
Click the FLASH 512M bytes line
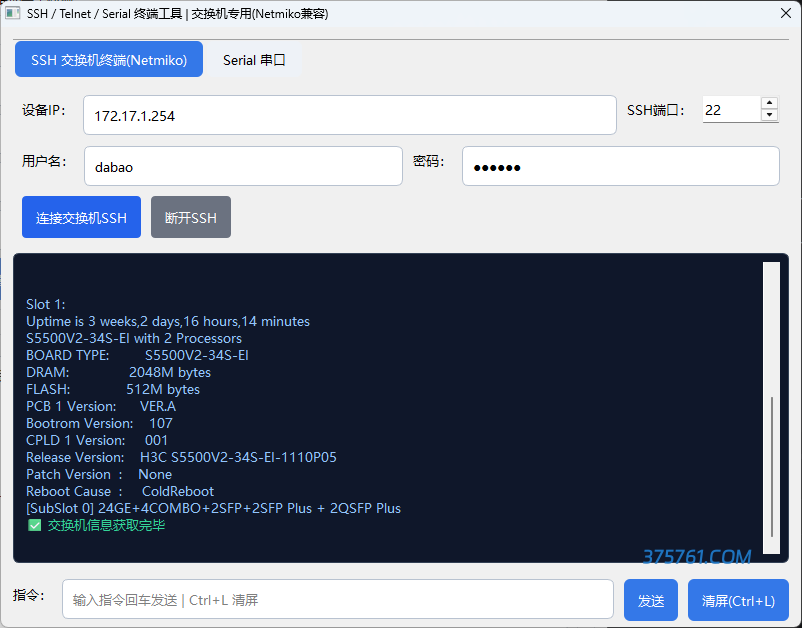point(113,389)
